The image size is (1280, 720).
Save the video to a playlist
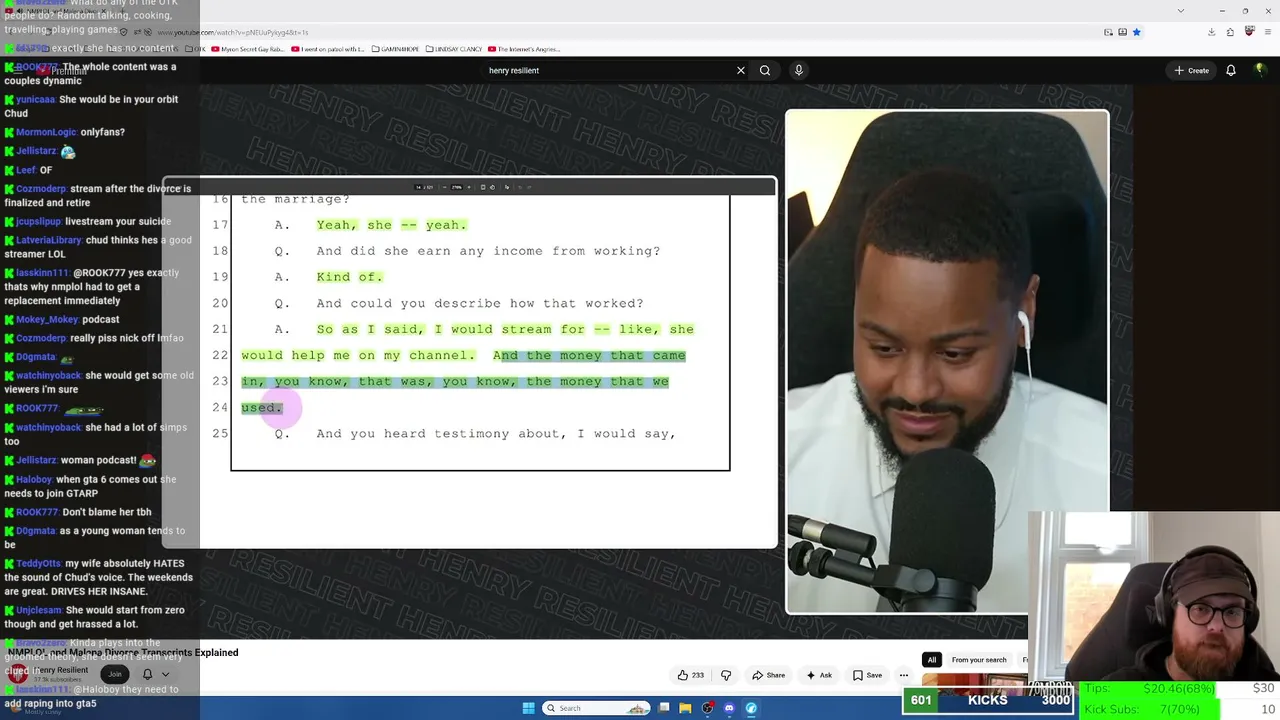[867, 675]
